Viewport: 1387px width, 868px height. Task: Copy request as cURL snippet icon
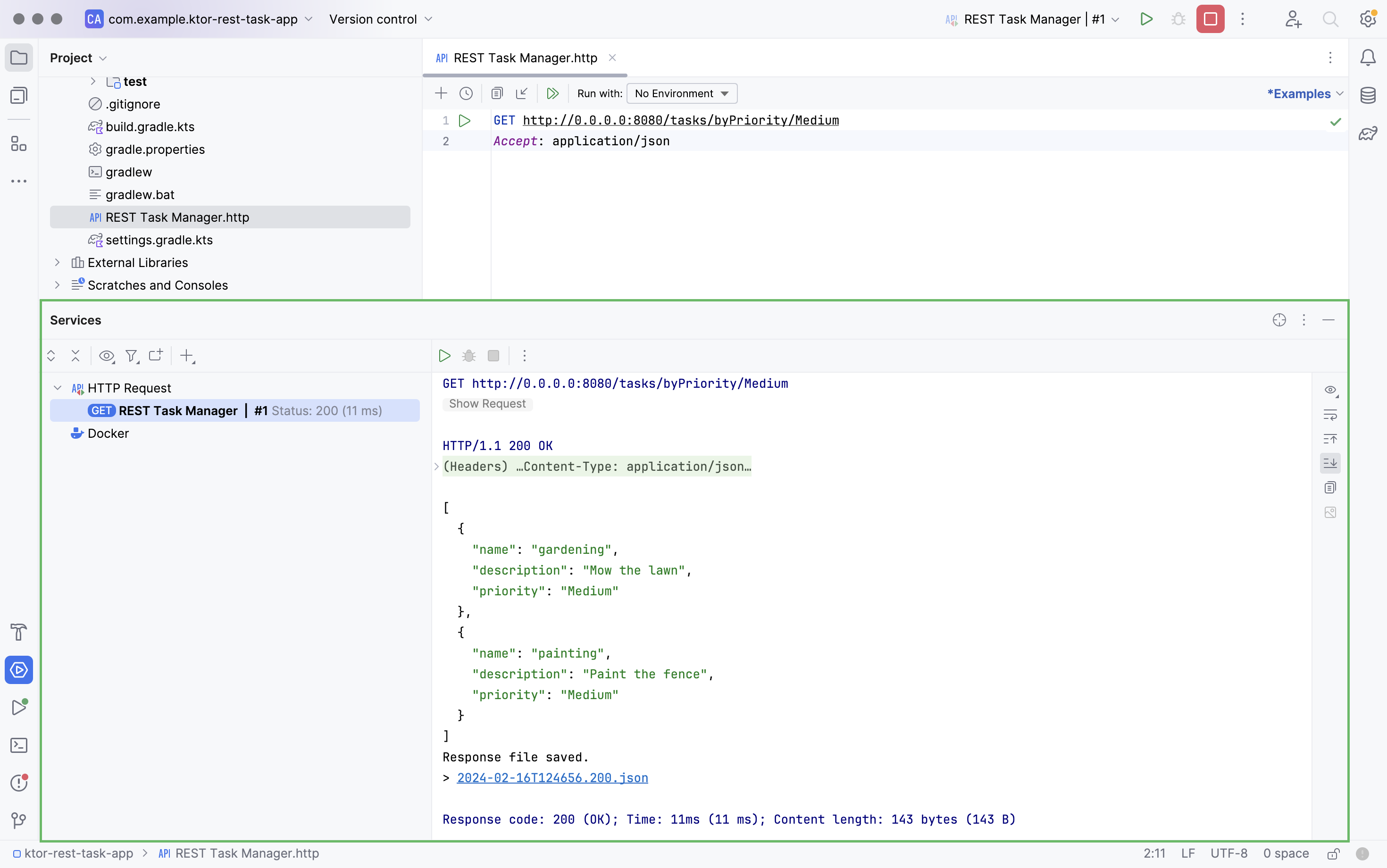coord(497,93)
